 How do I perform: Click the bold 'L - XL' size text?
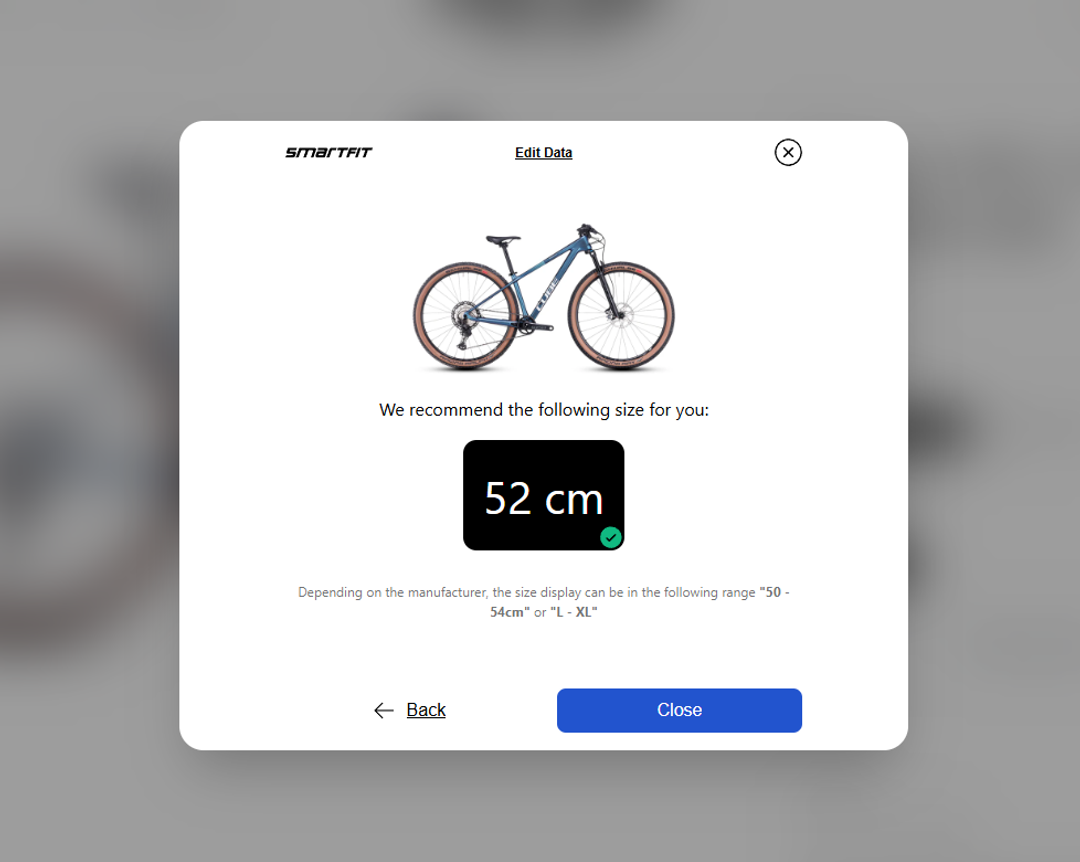tap(574, 612)
